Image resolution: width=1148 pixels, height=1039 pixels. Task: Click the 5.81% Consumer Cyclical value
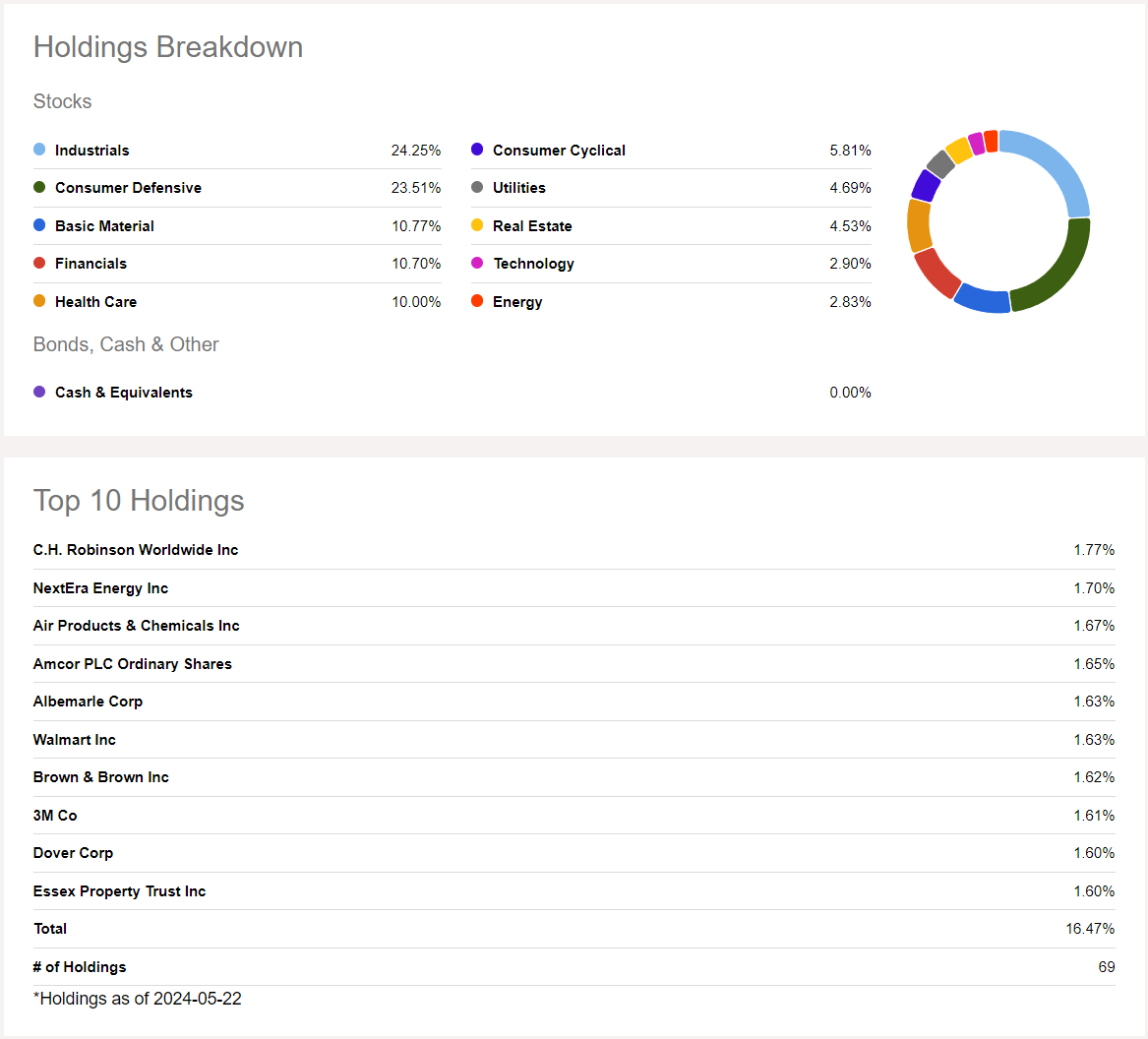(850, 151)
